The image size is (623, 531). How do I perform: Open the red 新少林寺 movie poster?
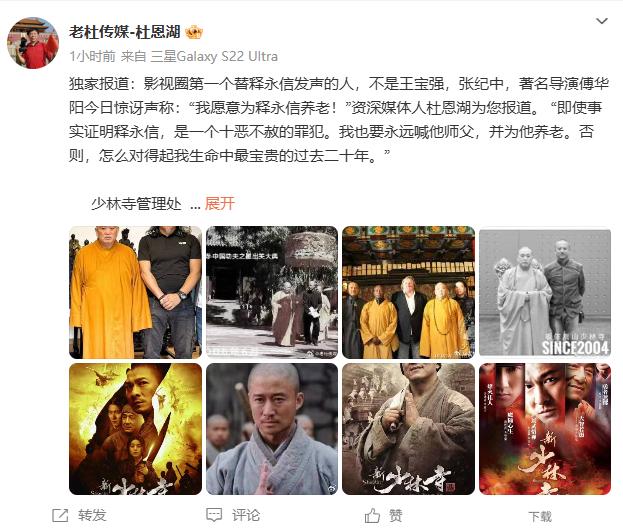[x=545, y=429]
